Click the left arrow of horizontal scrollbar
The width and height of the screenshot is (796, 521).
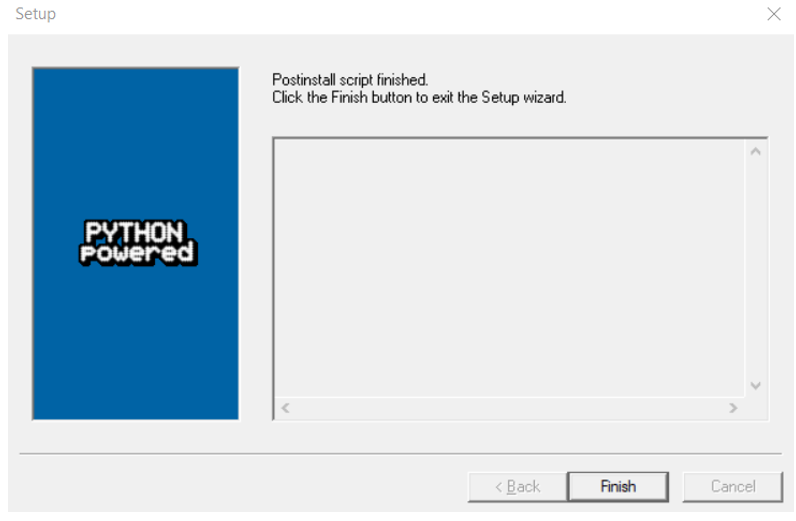coord(285,408)
